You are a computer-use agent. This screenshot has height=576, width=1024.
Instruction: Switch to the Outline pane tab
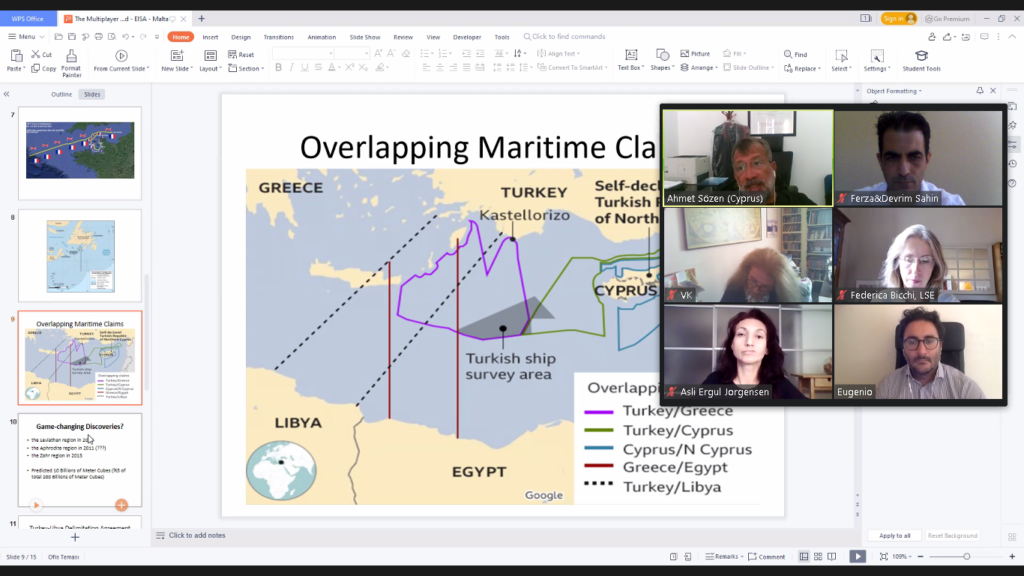tap(61, 94)
